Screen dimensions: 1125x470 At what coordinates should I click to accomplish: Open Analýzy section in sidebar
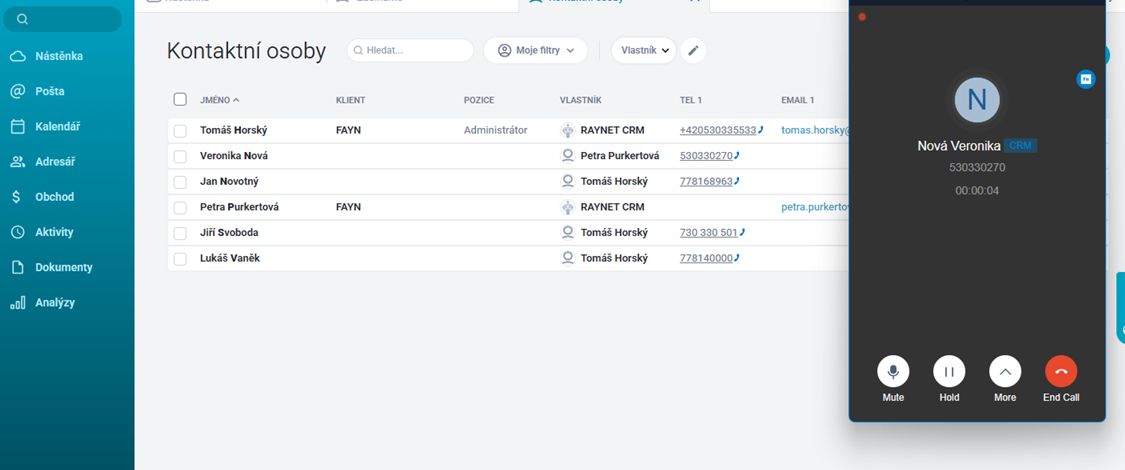(x=55, y=302)
